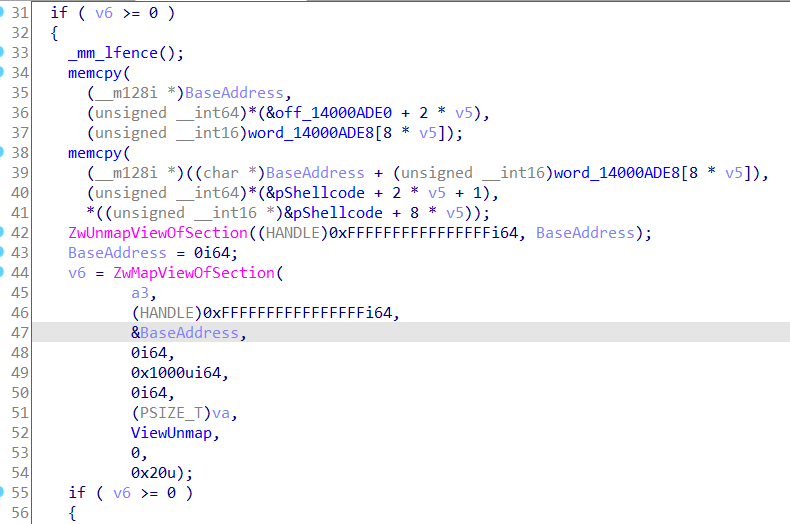This screenshot has width=790, height=524.
Task: Click the 'if' keyword on line 55
Action: [x=77, y=492]
